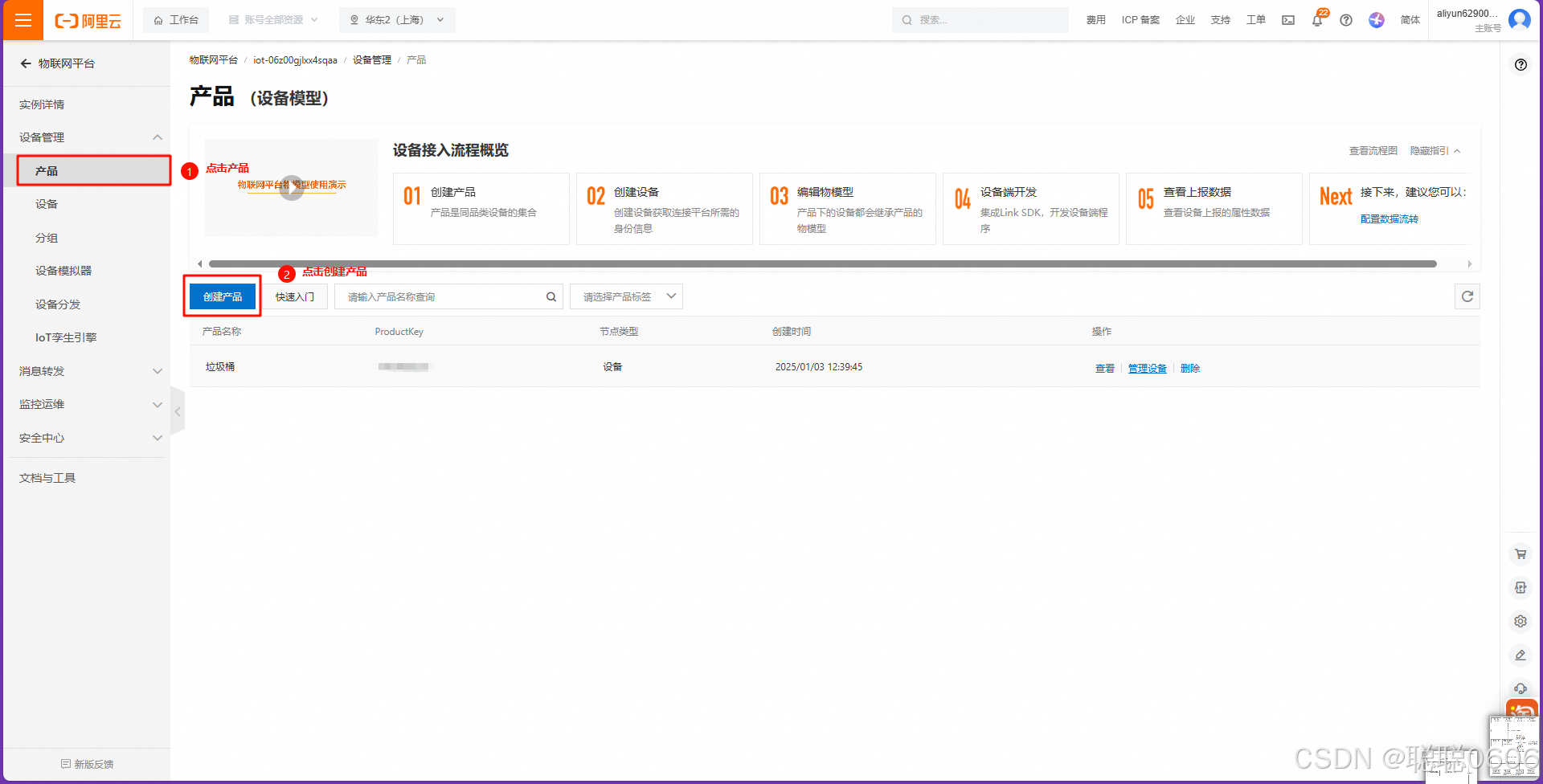This screenshot has width=1543, height=784.
Task: Select 设备 in the sidebar
Action: pyautogui.click(x=47, y=204)
